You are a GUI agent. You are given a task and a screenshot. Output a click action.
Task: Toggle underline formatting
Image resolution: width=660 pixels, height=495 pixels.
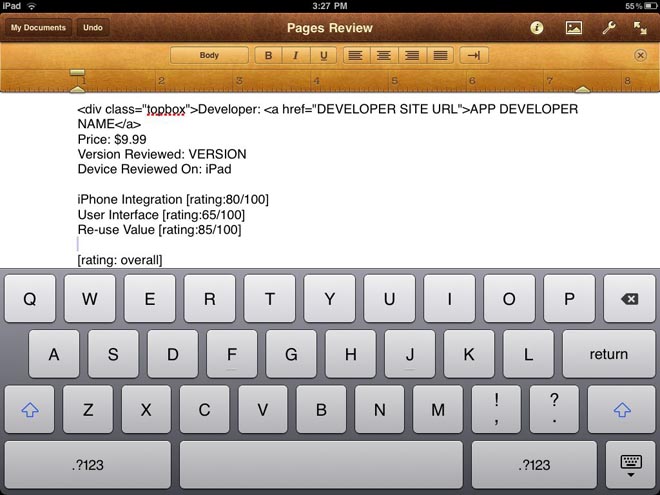coord(323,56)
